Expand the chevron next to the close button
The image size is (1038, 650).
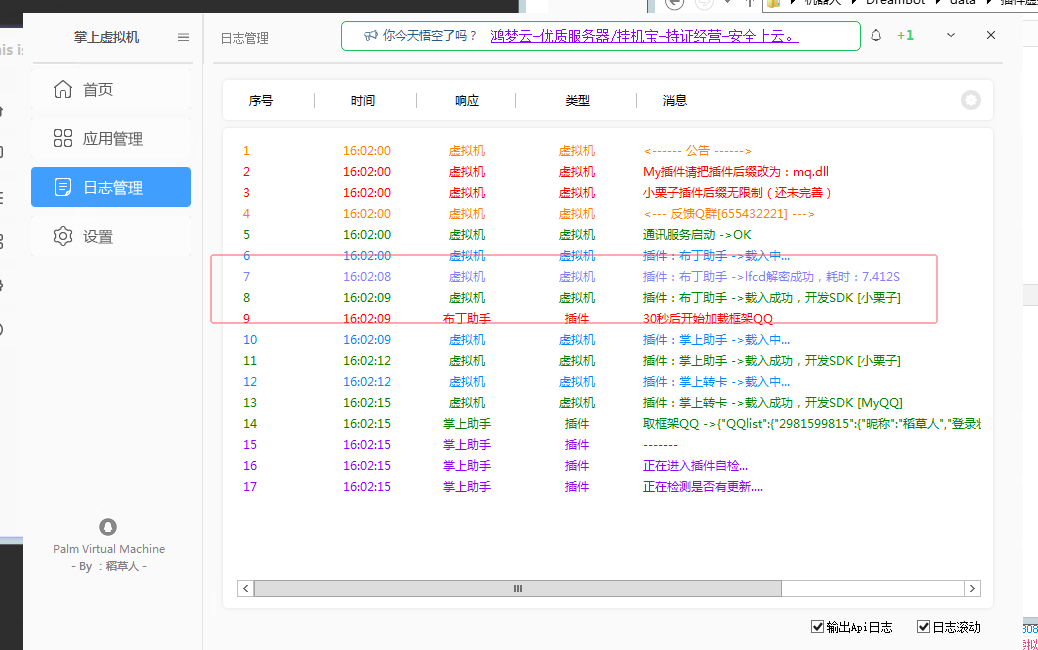(951, 34)
